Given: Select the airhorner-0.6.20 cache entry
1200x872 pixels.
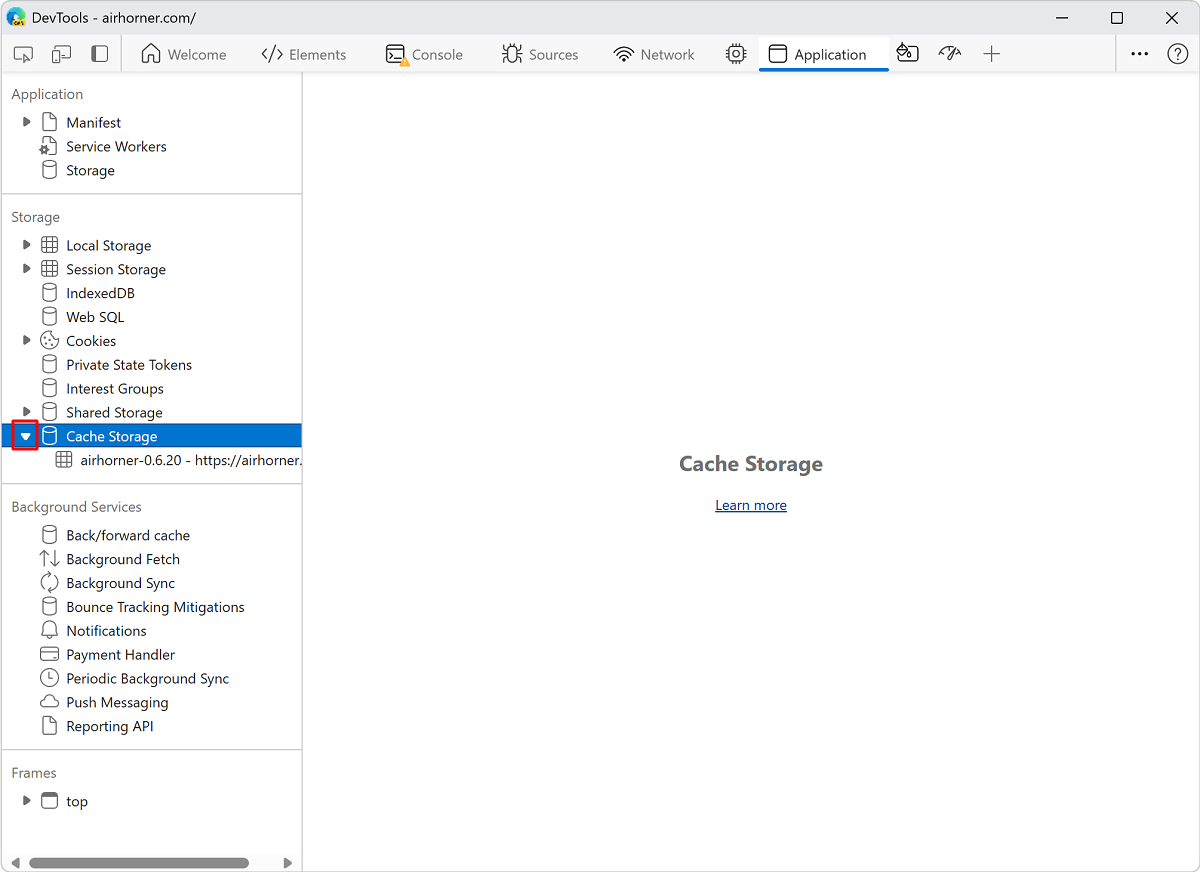Looking at the screenshot, I should coord(190,460).
